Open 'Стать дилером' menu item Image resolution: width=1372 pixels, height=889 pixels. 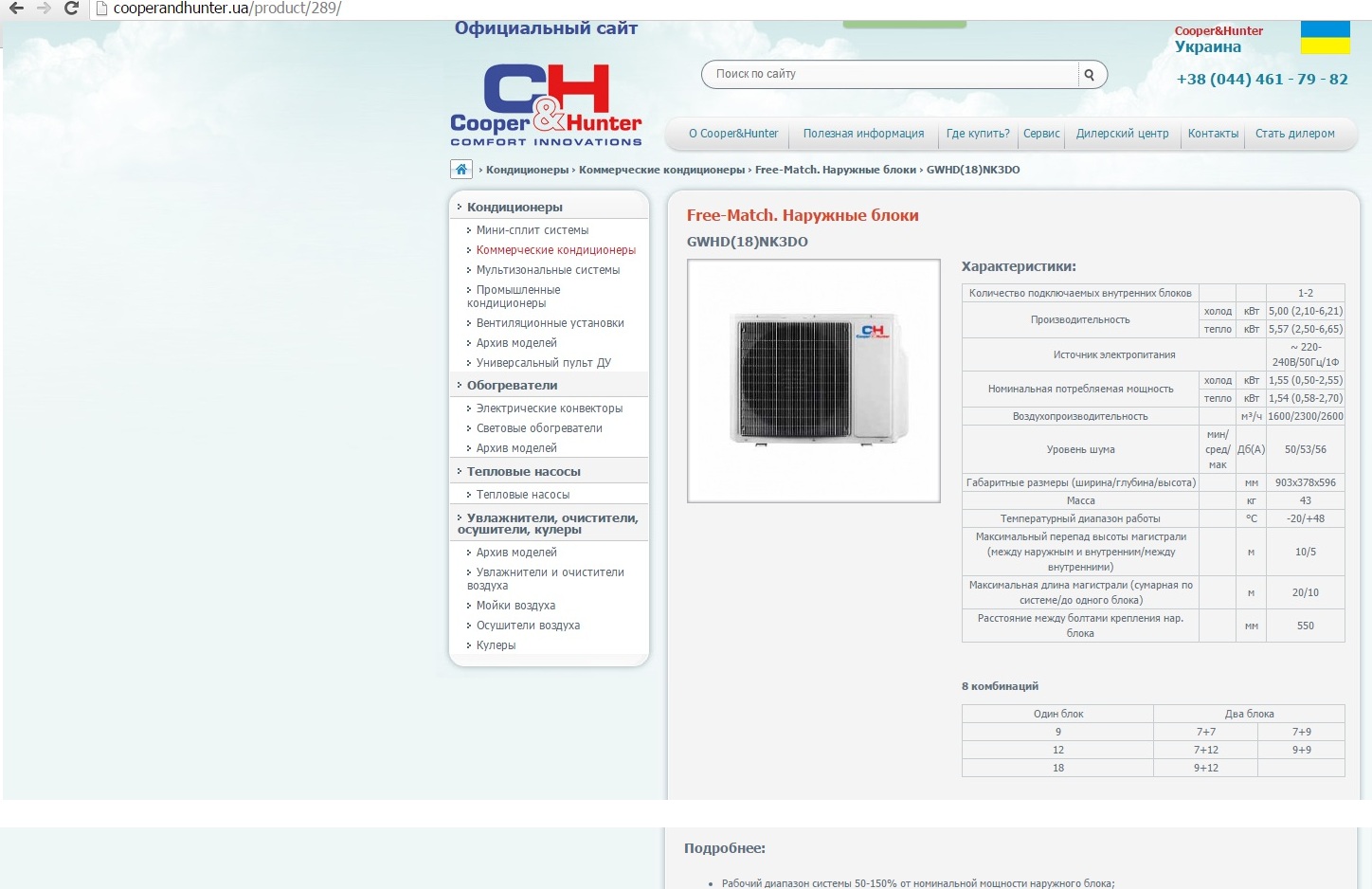pos(1294,134)
